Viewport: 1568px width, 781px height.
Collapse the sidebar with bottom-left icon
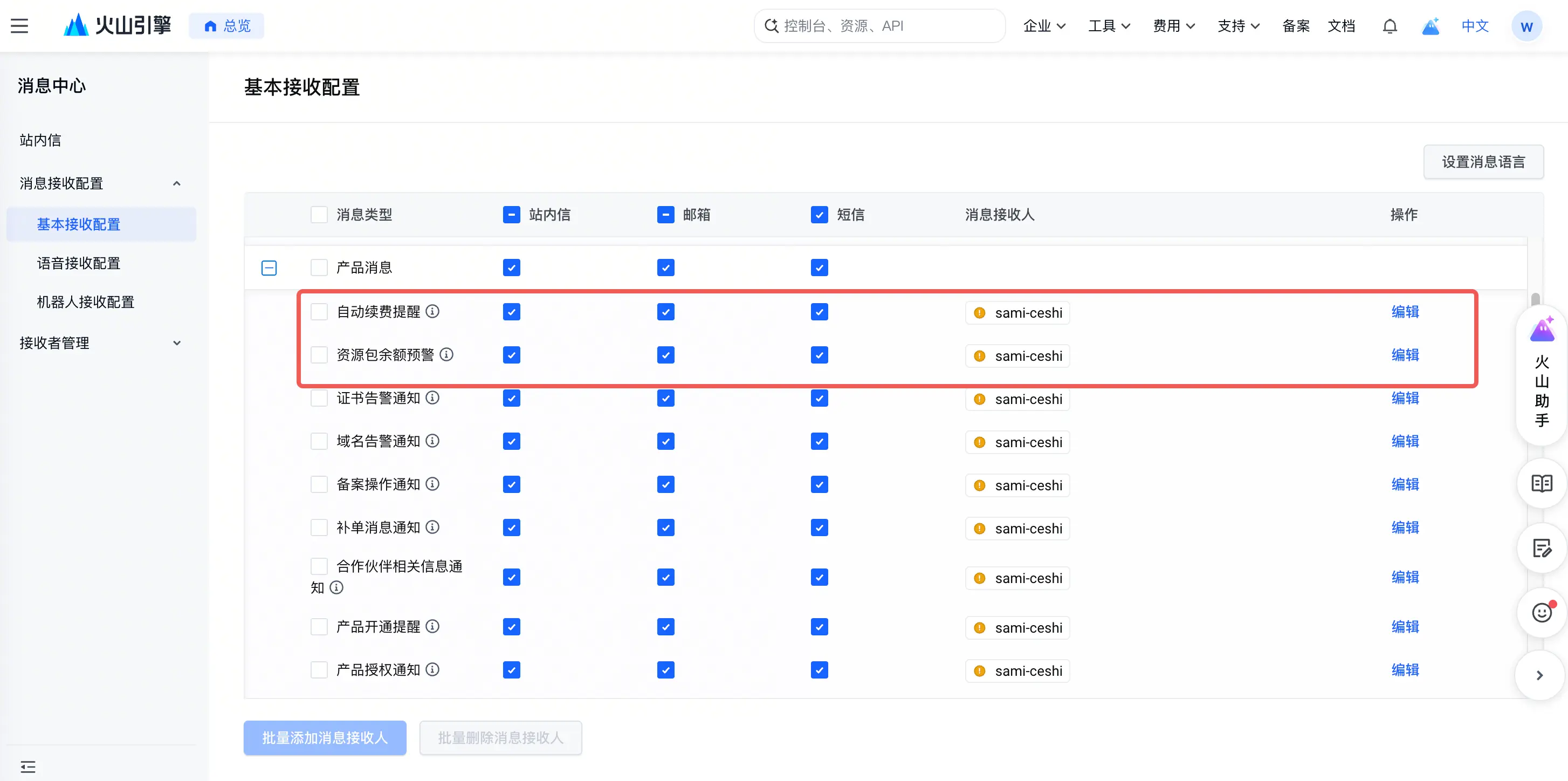[28, 766]
